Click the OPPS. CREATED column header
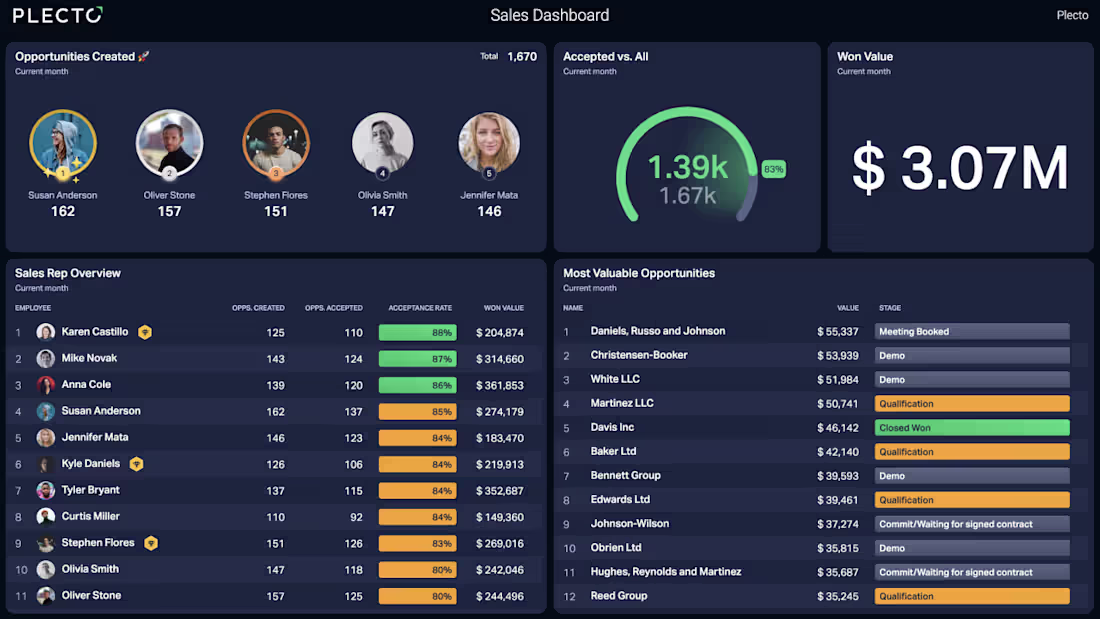Screen dimensions: 1100x619 point(258,307)
